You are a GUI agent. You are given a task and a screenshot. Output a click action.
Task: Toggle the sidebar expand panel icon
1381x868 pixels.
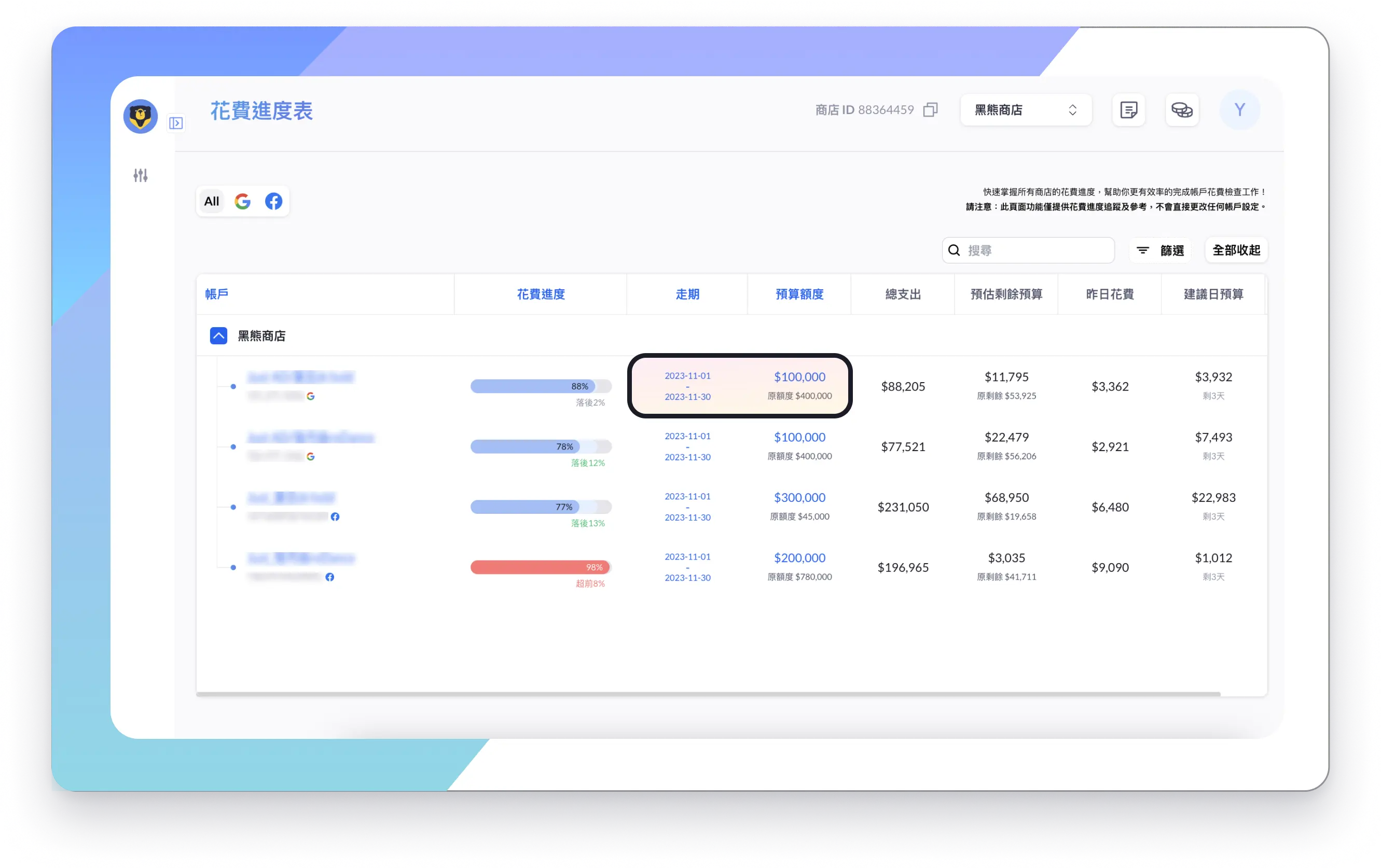pyautogui.click(x=176, y=123)
